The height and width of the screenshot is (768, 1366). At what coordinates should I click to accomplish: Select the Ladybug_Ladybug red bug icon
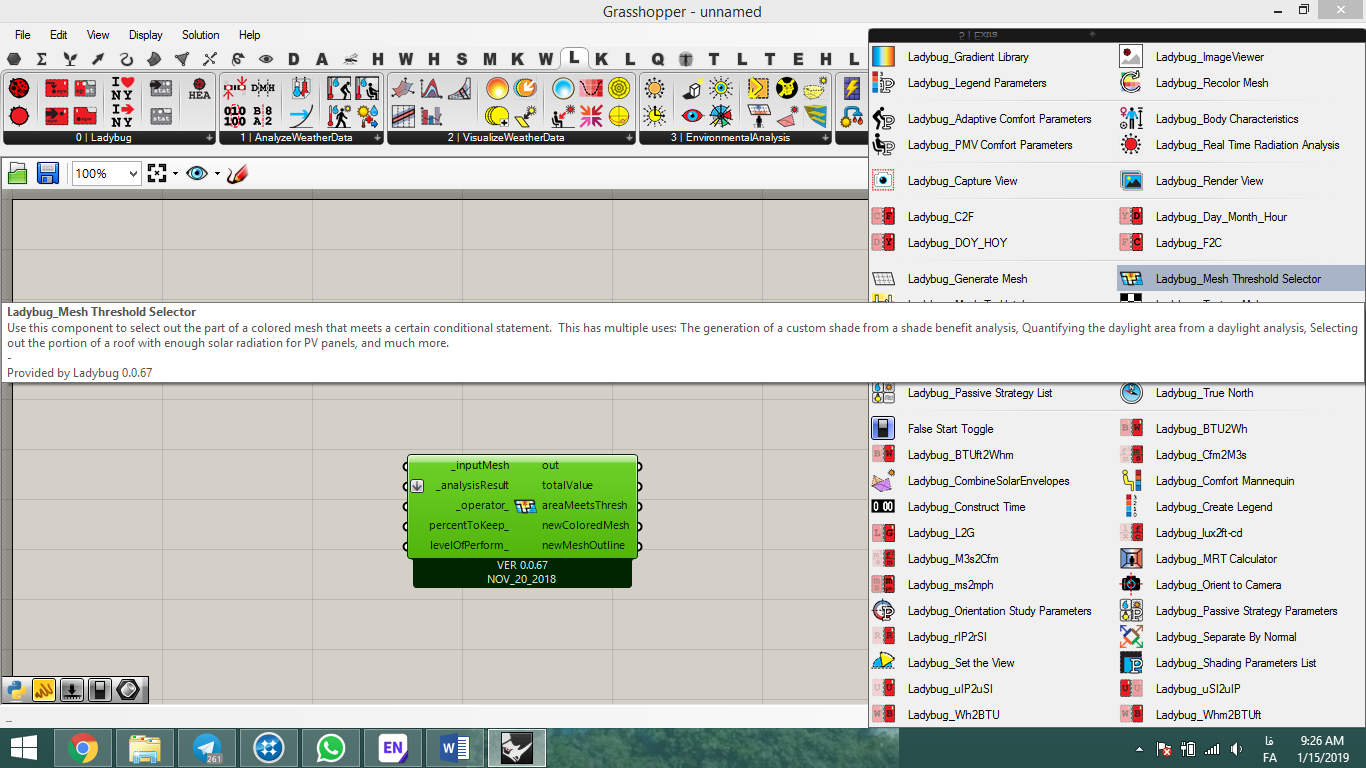pos(19,88)
